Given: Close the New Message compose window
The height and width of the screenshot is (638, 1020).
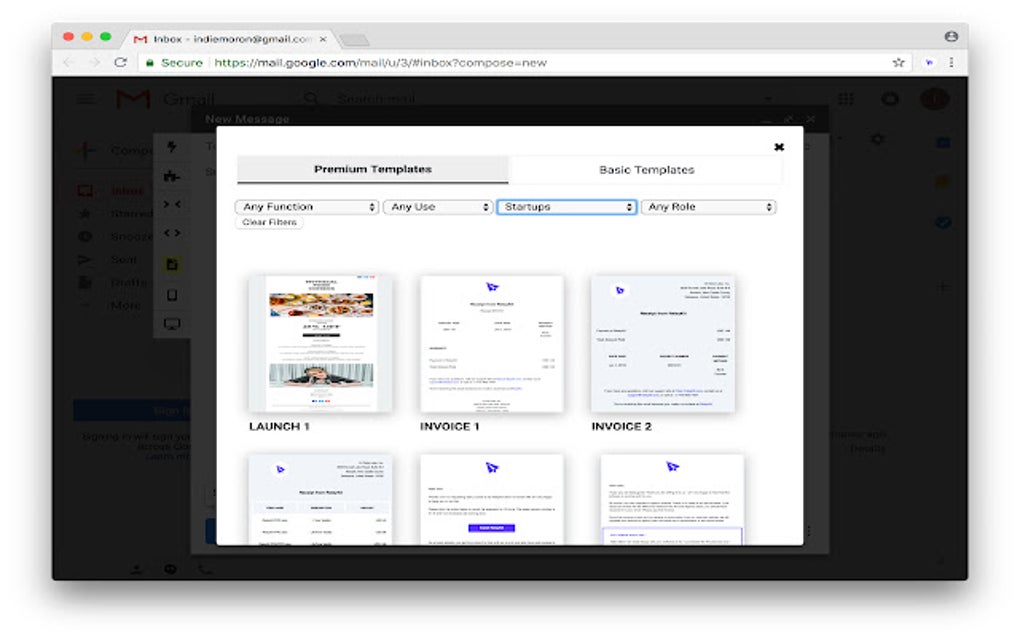Looking at the screenshot, I should [811, 119].
